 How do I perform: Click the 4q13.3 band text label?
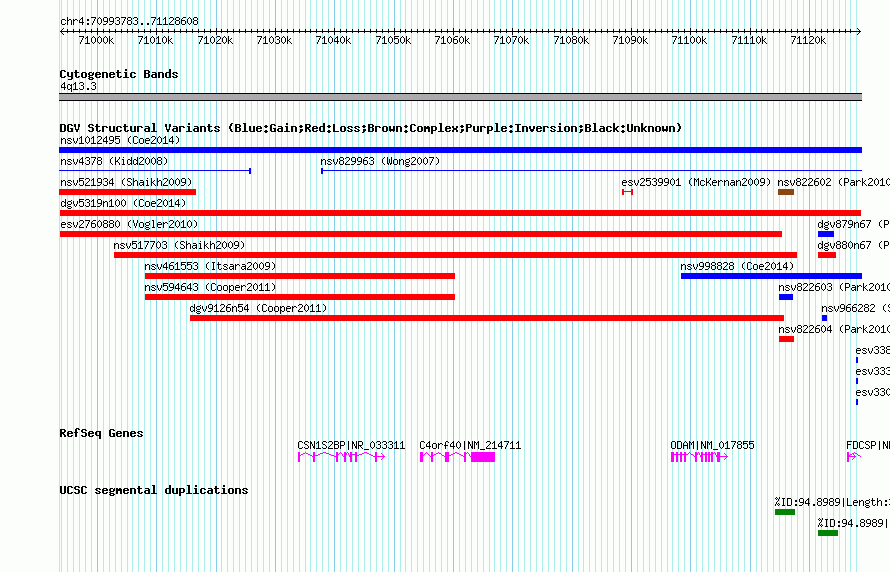tap(78, 86)
